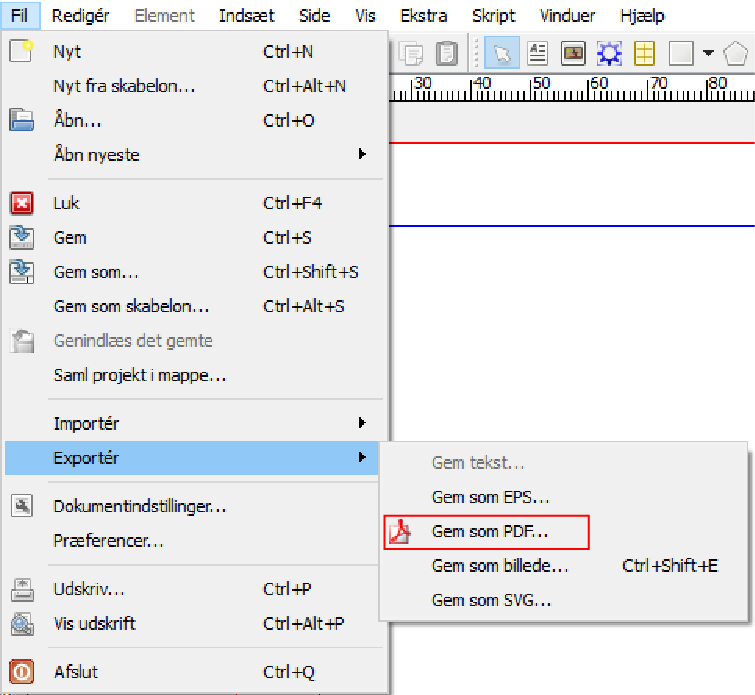Image resolution: width=755 pixels, height=695 pixels.
Task: Open the shape tool dropdown arrow
Action: [x=707, y=53]
